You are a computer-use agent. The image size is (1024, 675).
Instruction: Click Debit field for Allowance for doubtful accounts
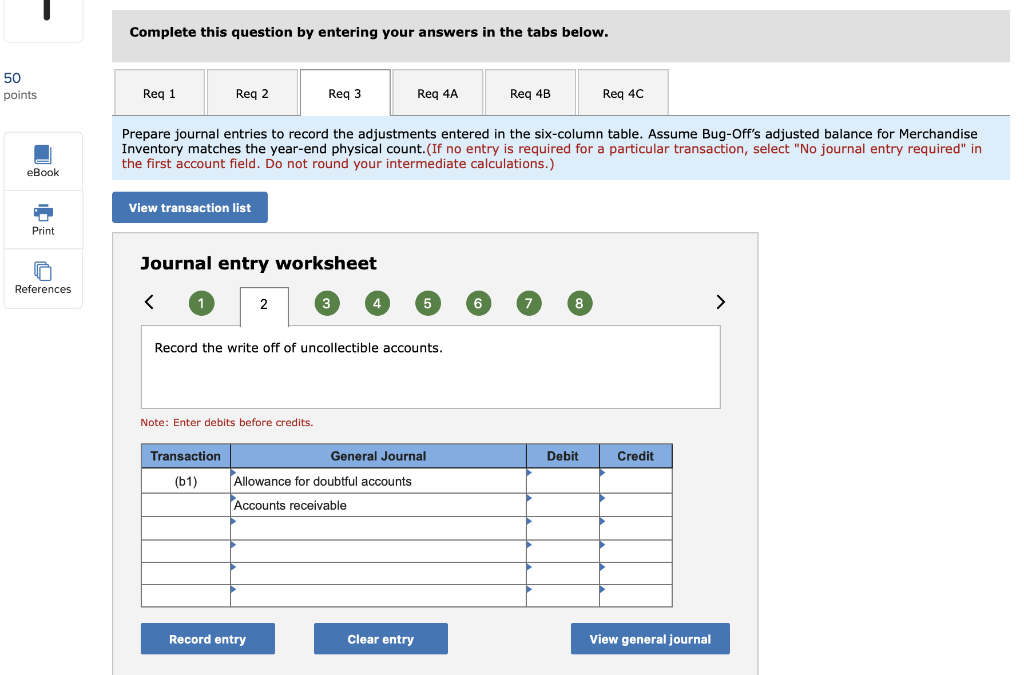563,481
